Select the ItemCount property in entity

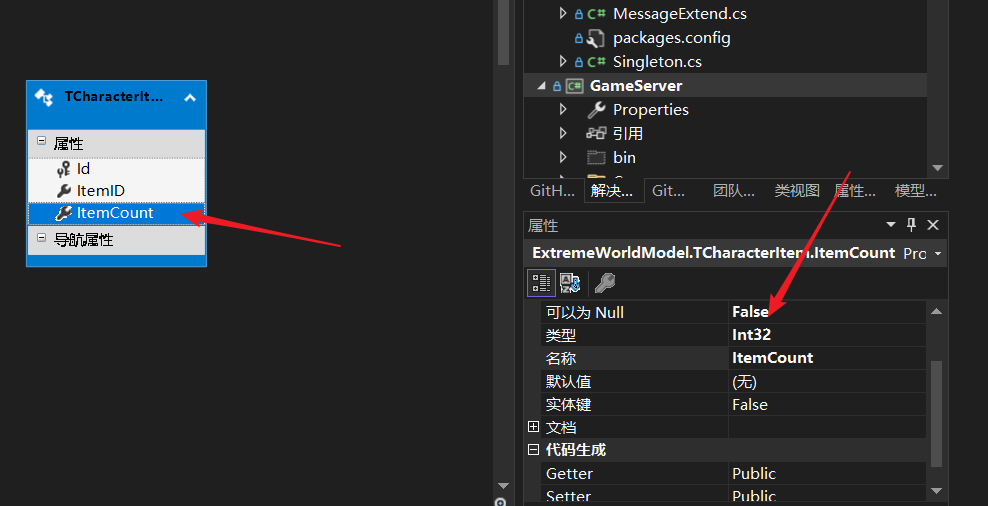(114, 213)
